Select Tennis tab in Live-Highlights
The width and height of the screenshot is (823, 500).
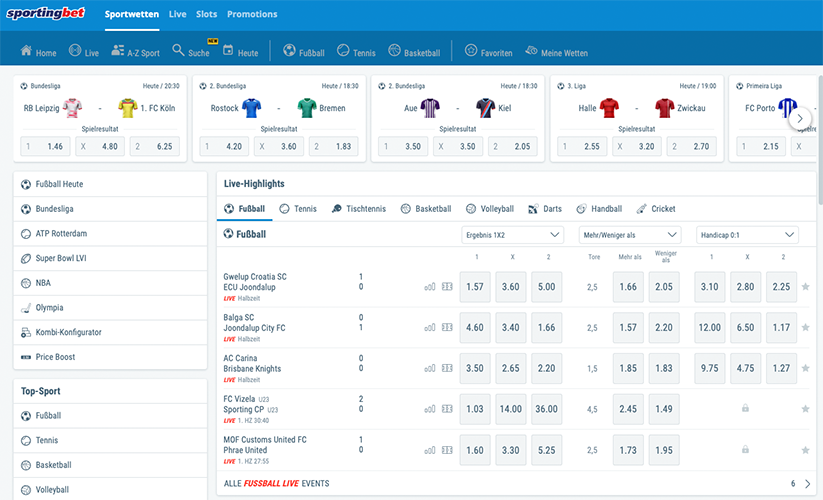click(x=298, y=209)
